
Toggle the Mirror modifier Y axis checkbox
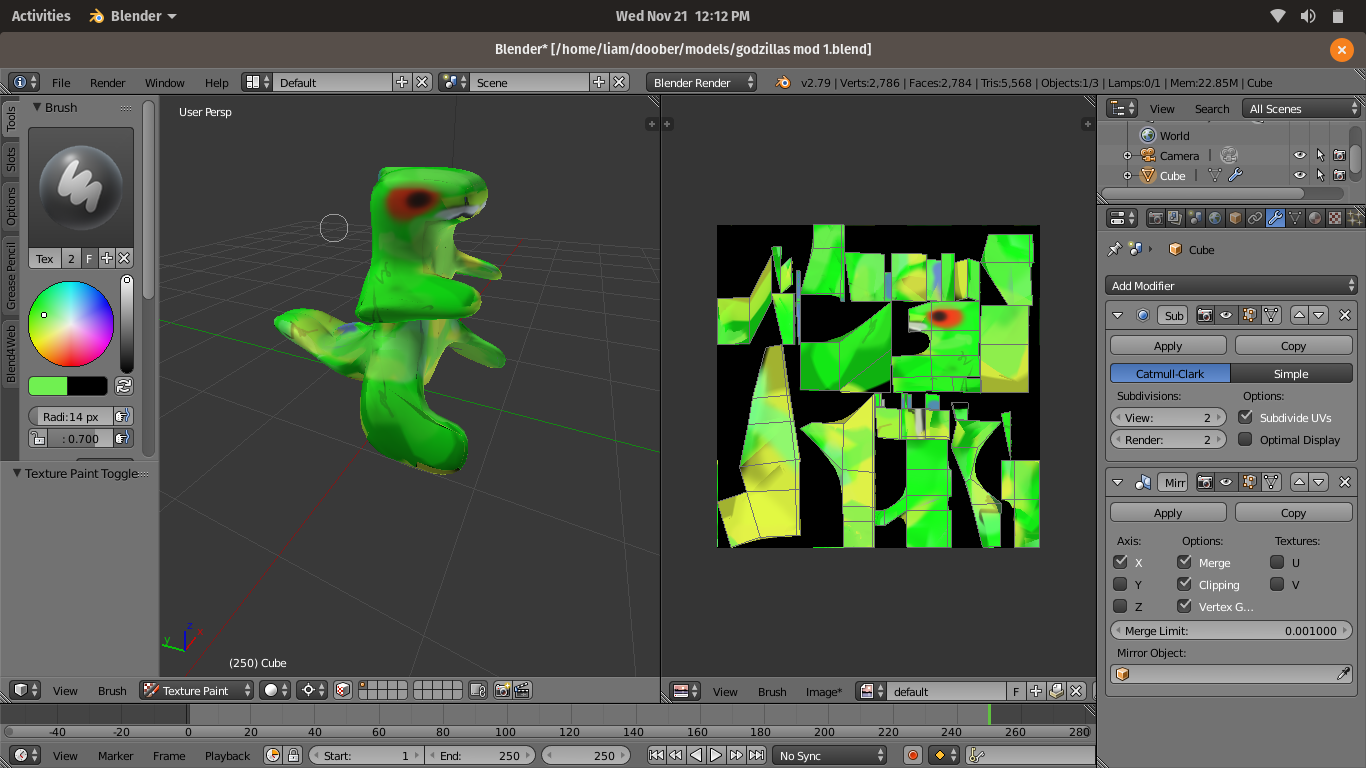[x=1120, y=585]
